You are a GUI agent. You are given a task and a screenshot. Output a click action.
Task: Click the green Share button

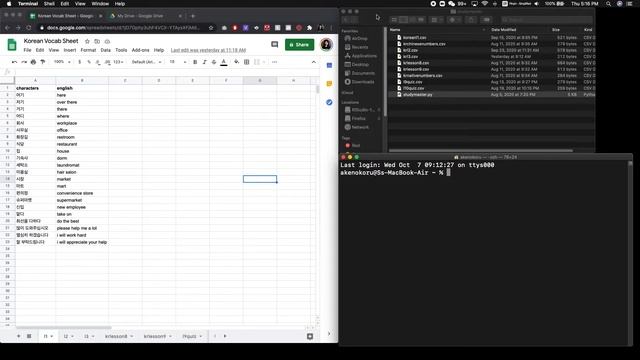point(300,44)
